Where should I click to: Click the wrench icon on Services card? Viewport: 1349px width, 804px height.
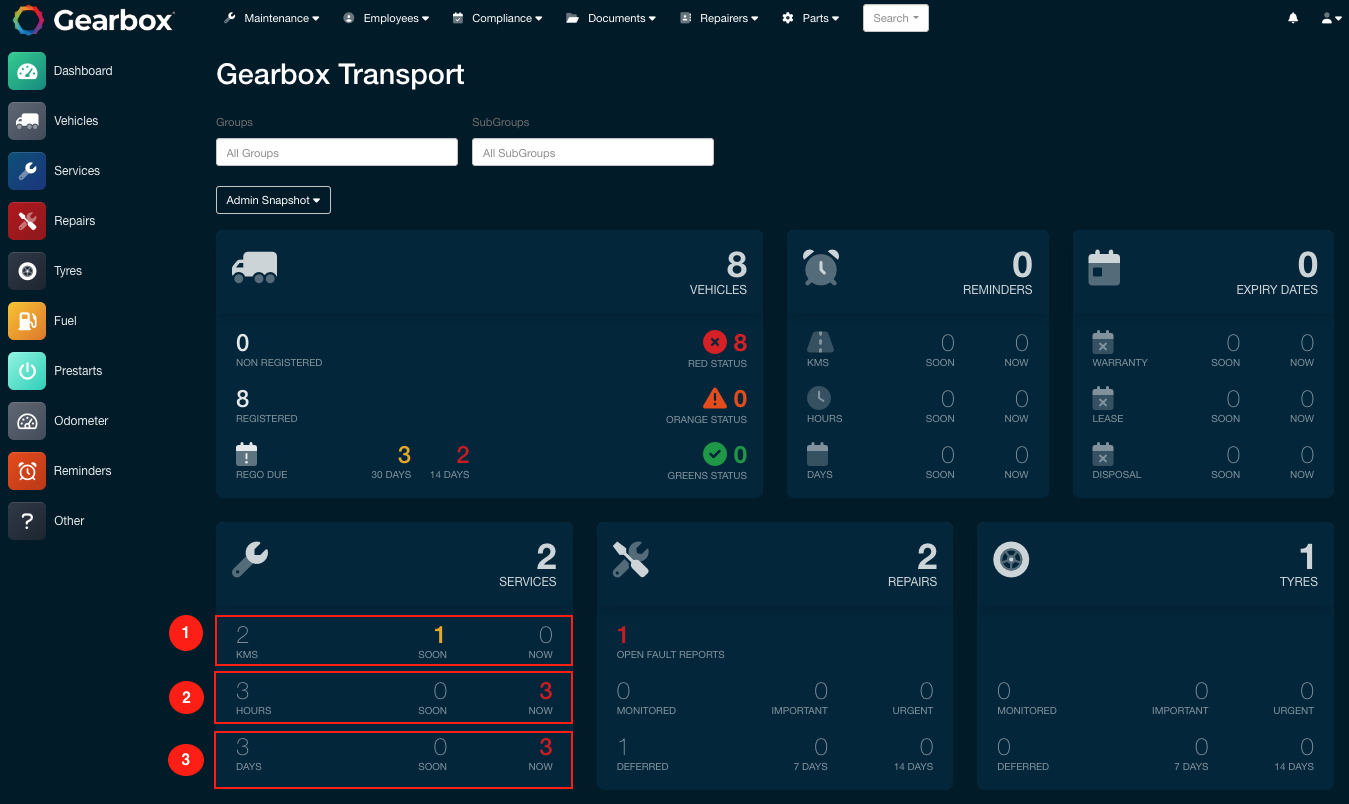coord(250,559)
